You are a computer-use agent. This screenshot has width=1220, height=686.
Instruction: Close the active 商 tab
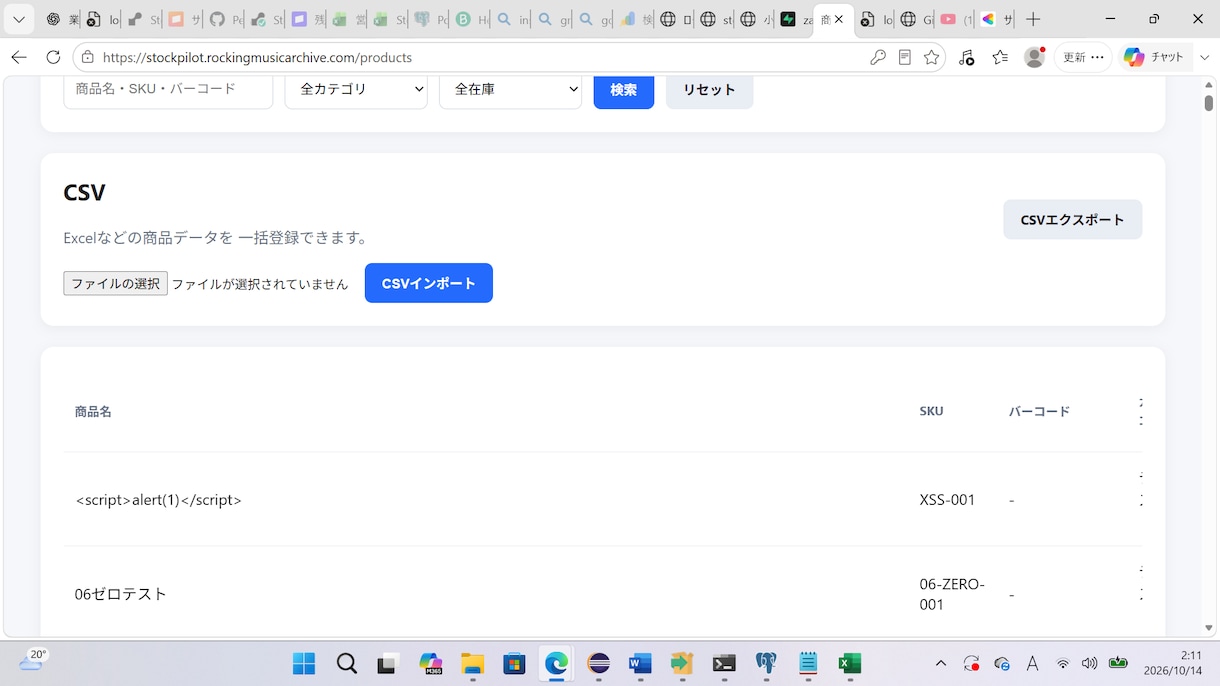839,19
